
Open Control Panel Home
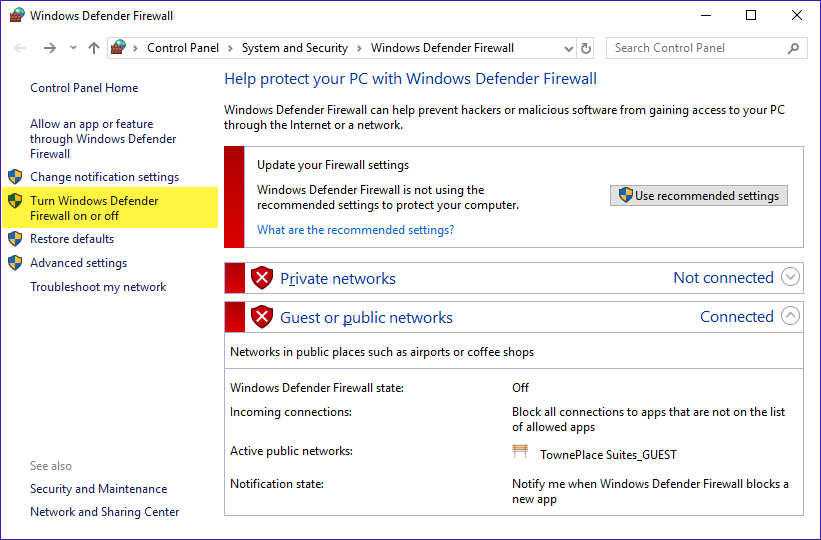click(x=84, y=88)
